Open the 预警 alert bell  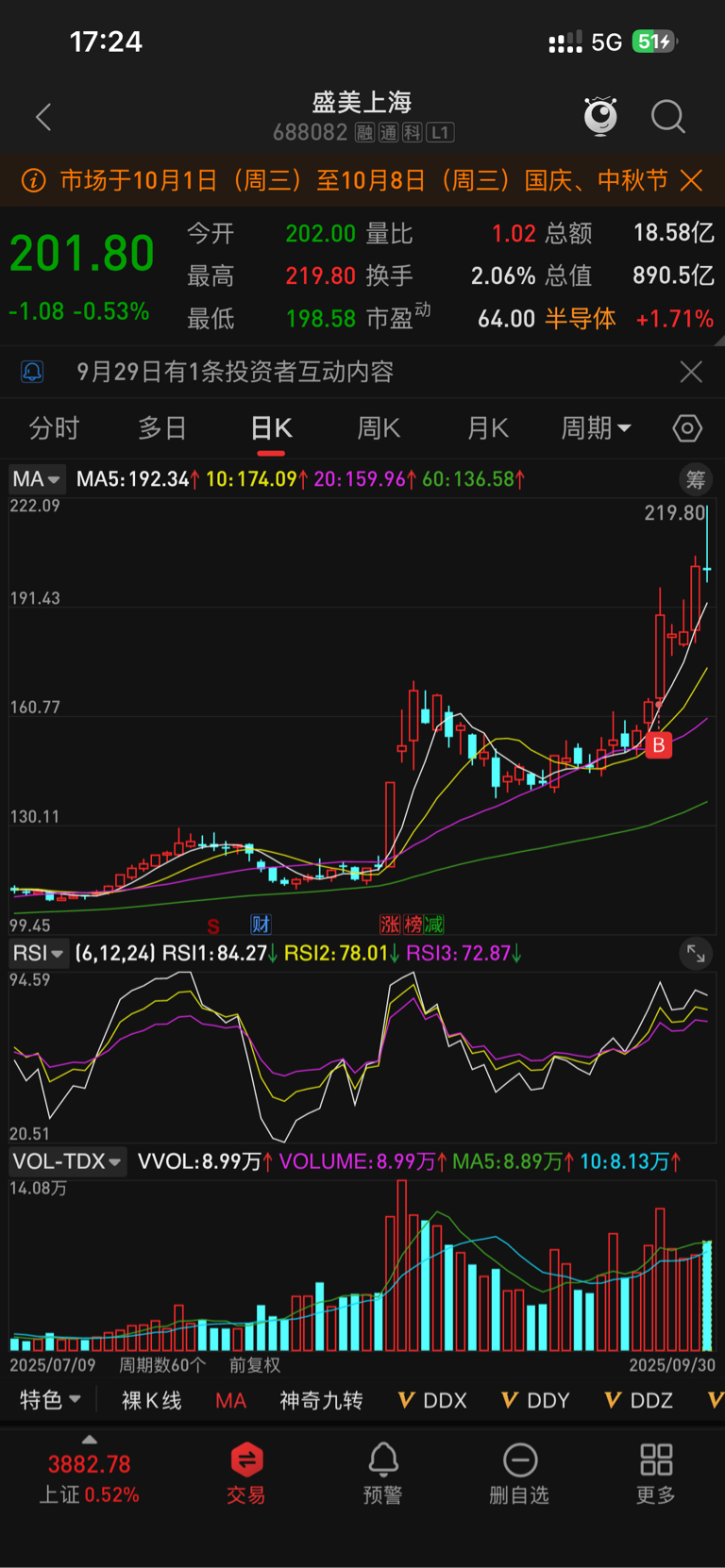382,1473
